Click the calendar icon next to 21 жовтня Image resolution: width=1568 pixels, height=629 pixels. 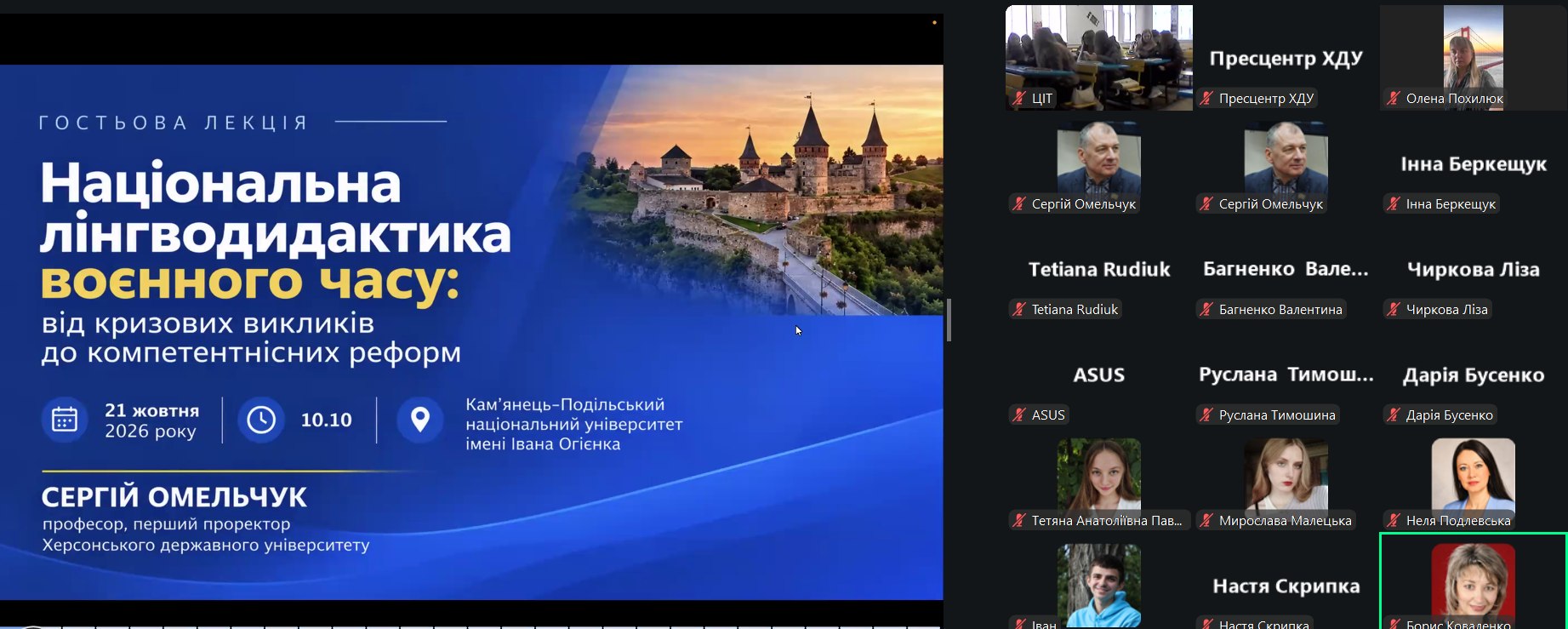point(65,420)
